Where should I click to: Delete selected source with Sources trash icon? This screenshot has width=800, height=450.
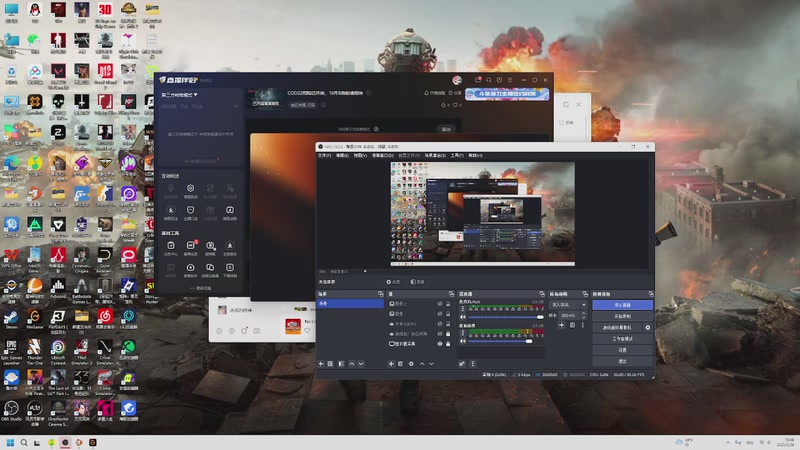401,364
